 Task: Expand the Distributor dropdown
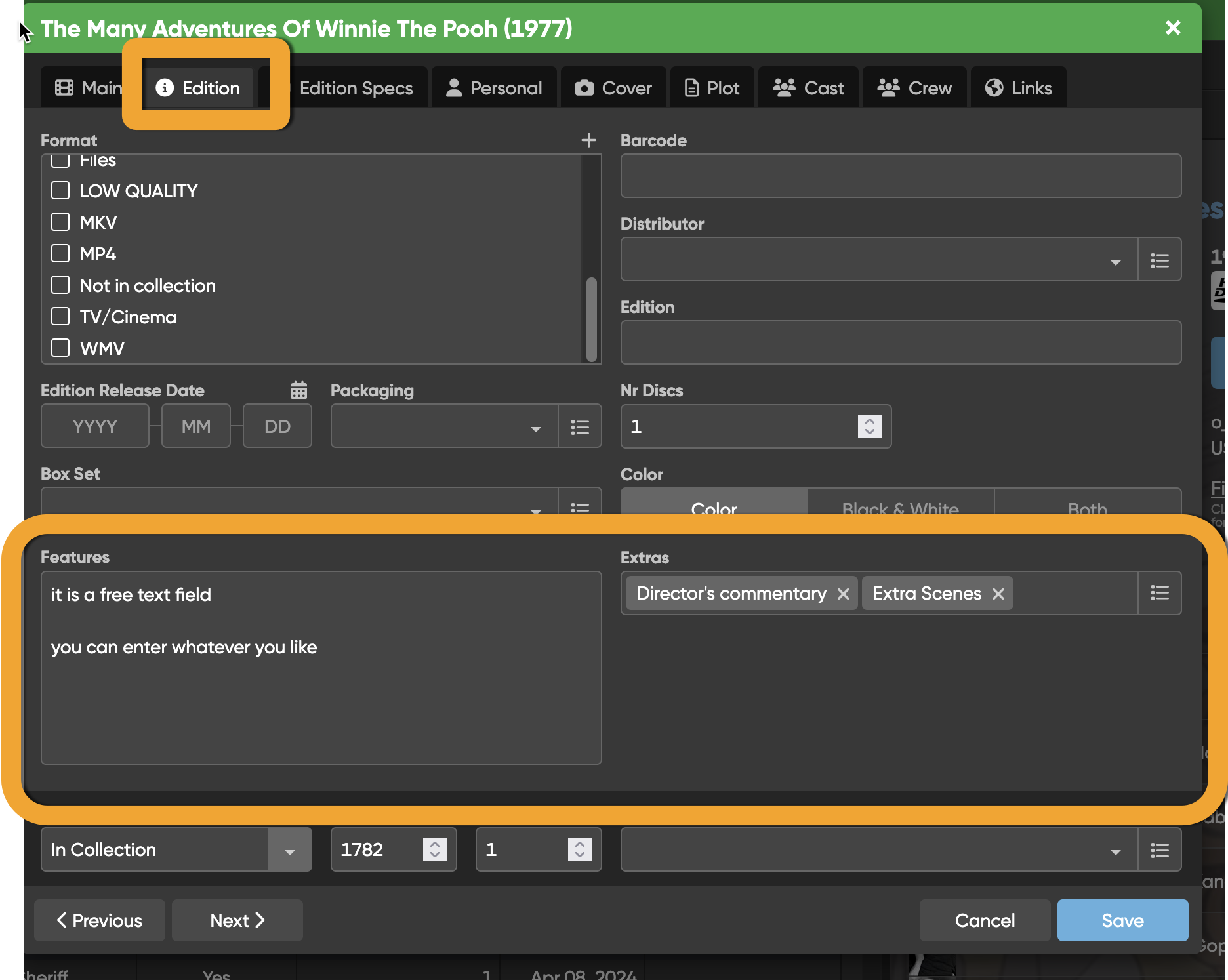point(1115,261)
